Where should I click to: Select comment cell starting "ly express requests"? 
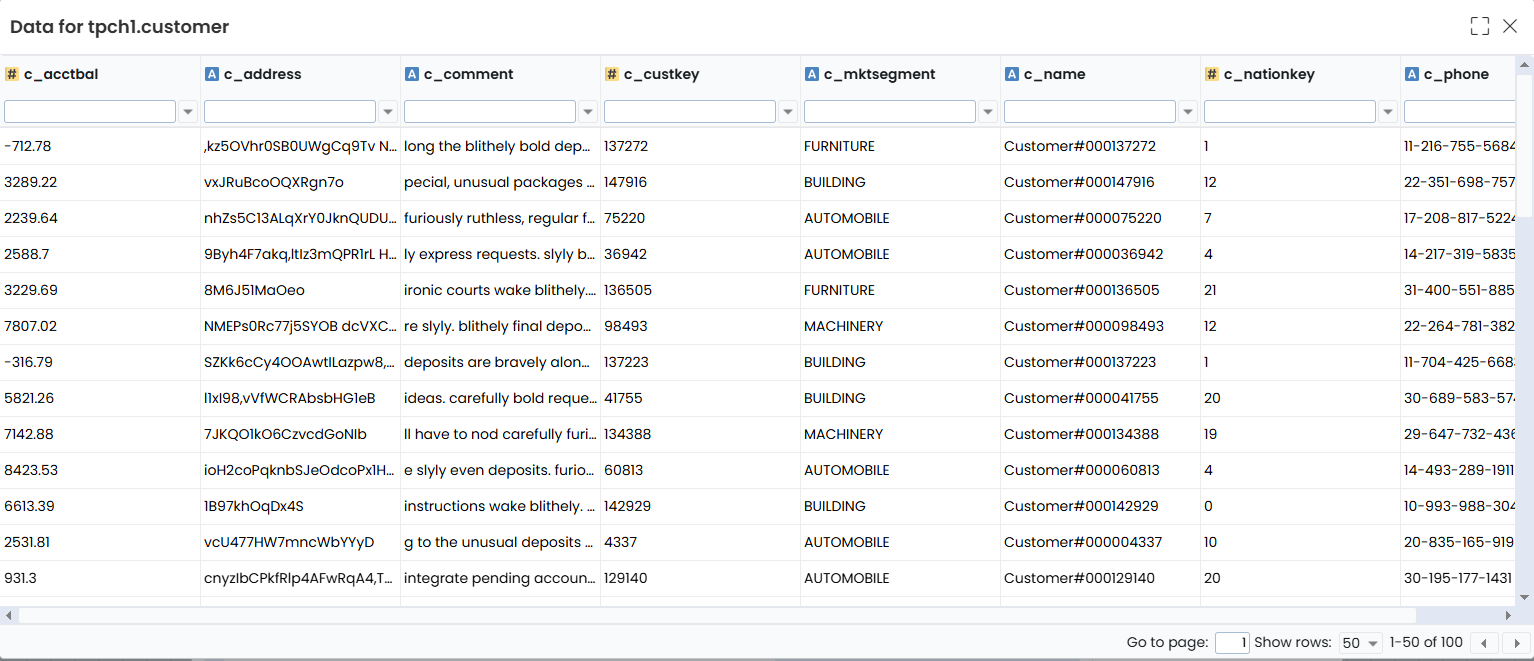tap(500, 254)
